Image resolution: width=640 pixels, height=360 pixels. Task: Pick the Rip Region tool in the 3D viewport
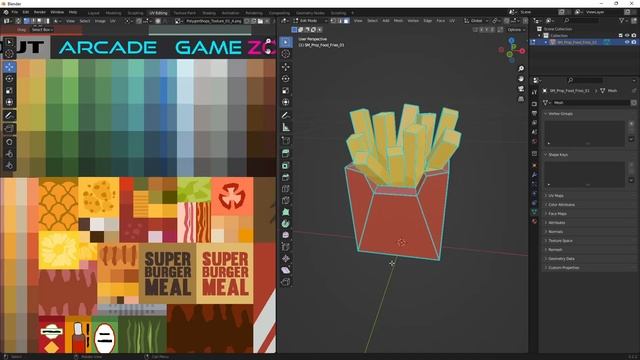click(286, 282)
